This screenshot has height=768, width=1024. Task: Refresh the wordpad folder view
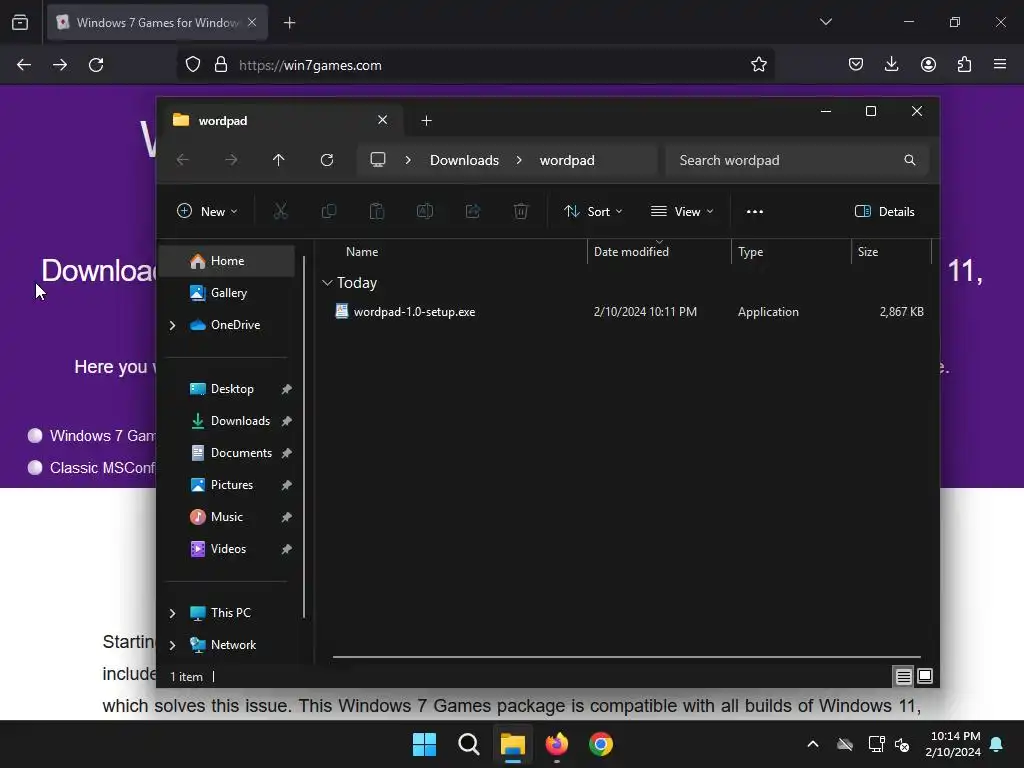tap(327, 160)
